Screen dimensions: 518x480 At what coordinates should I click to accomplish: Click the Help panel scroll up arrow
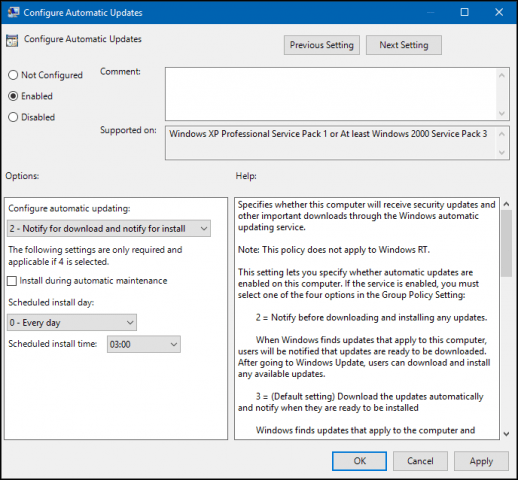[x=506, y=204]
